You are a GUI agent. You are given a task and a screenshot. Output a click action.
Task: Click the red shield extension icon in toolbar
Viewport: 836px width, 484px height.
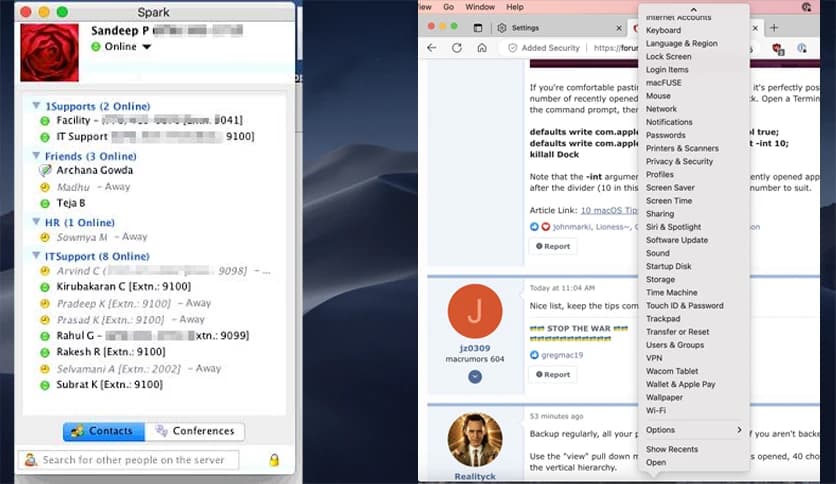pyautogui.click(x=778, y=49)
